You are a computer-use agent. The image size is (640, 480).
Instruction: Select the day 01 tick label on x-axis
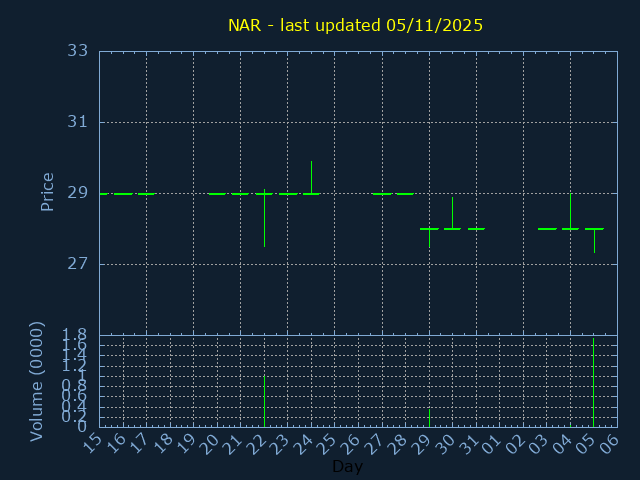491,443
